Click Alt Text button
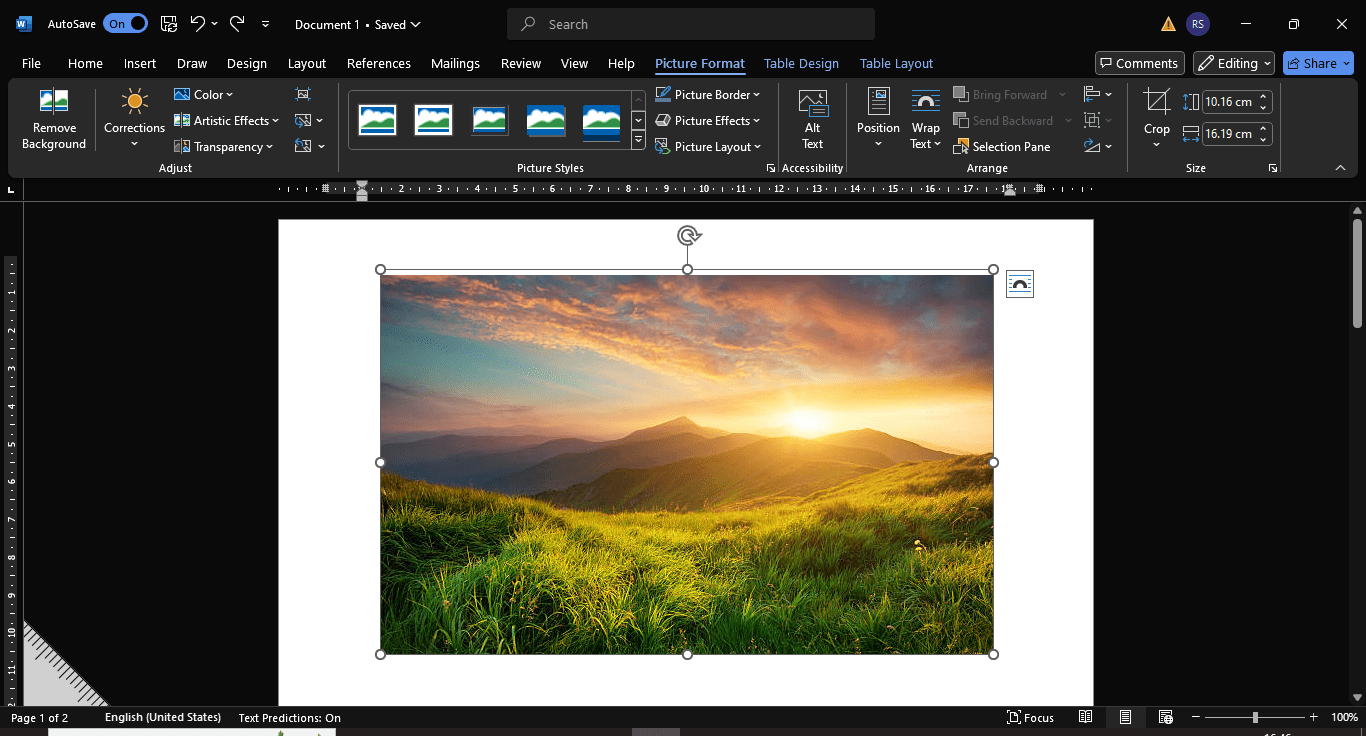The height and width of the screenshot is (736, 1366). (x=812, y=119)
